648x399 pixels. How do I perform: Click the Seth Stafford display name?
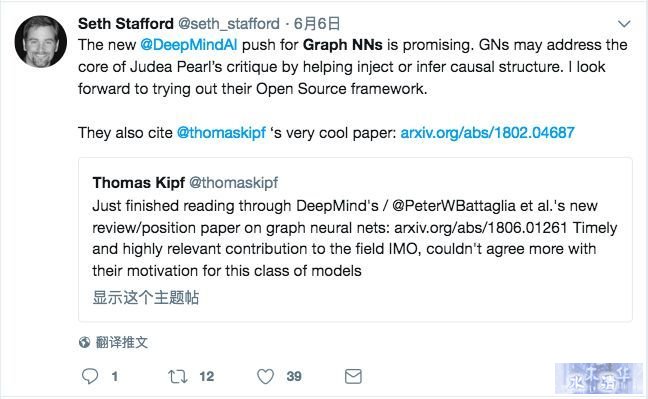[126, 24]
